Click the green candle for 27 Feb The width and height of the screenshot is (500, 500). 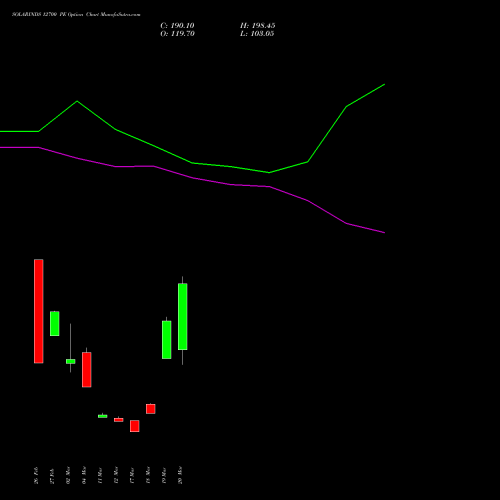tap(55, 323)
